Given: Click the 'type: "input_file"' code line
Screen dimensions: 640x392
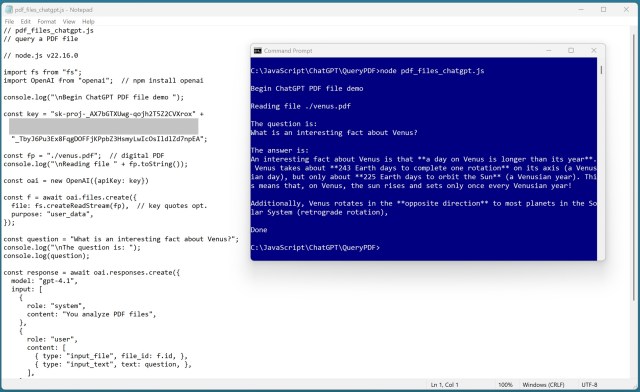Looking at the screenshot, I should 111,356.
